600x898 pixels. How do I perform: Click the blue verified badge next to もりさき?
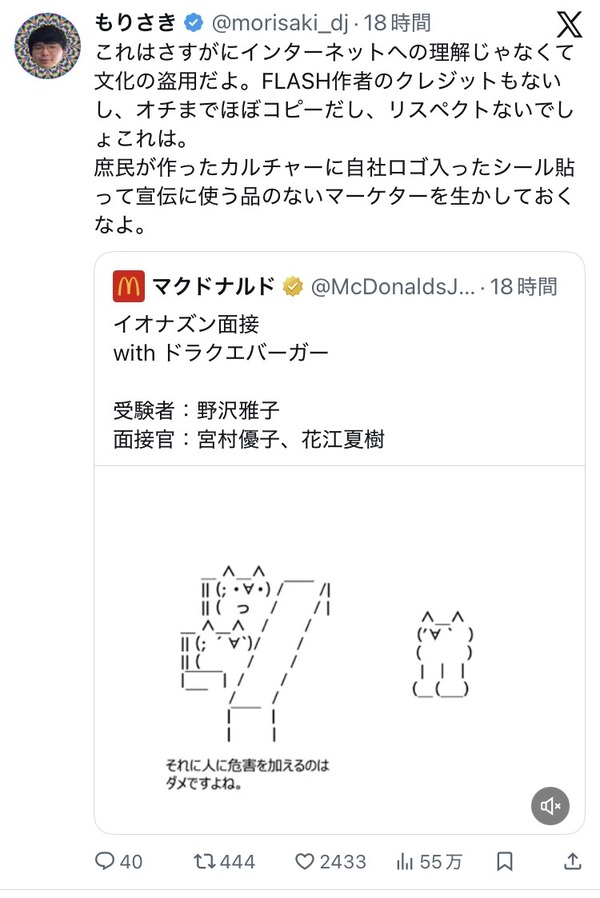click(194, 23)
